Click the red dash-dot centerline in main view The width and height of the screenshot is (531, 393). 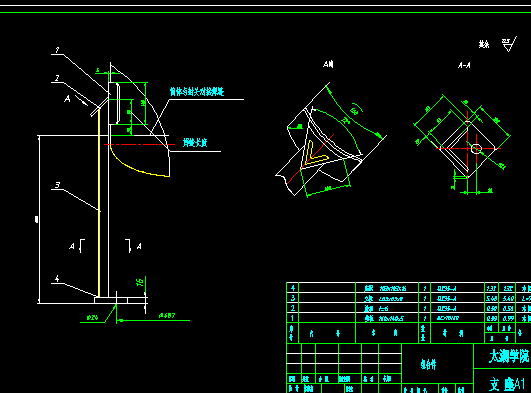(x=139, y=145)
